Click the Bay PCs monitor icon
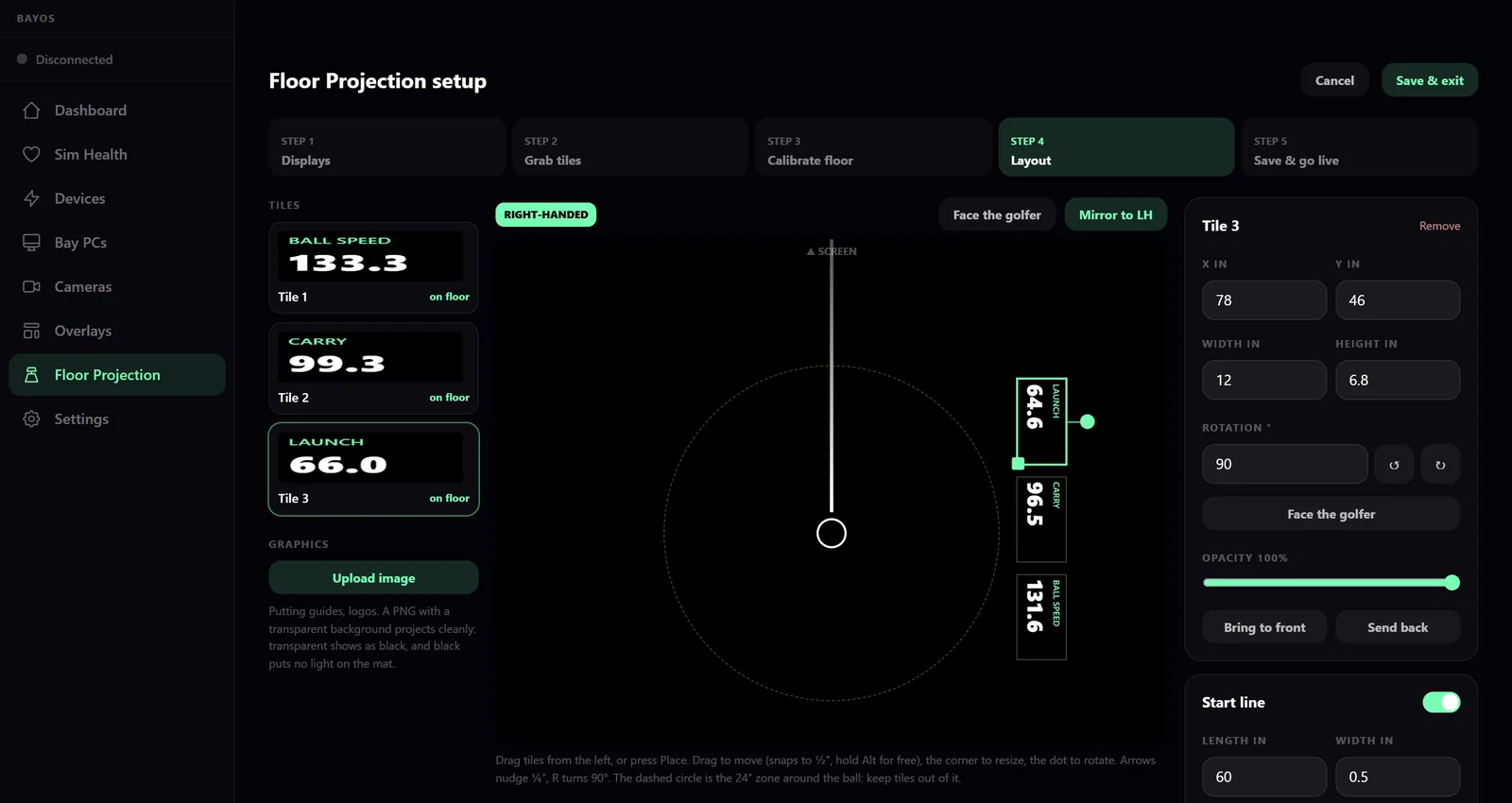1512x803 pixels. coord(31,243)
